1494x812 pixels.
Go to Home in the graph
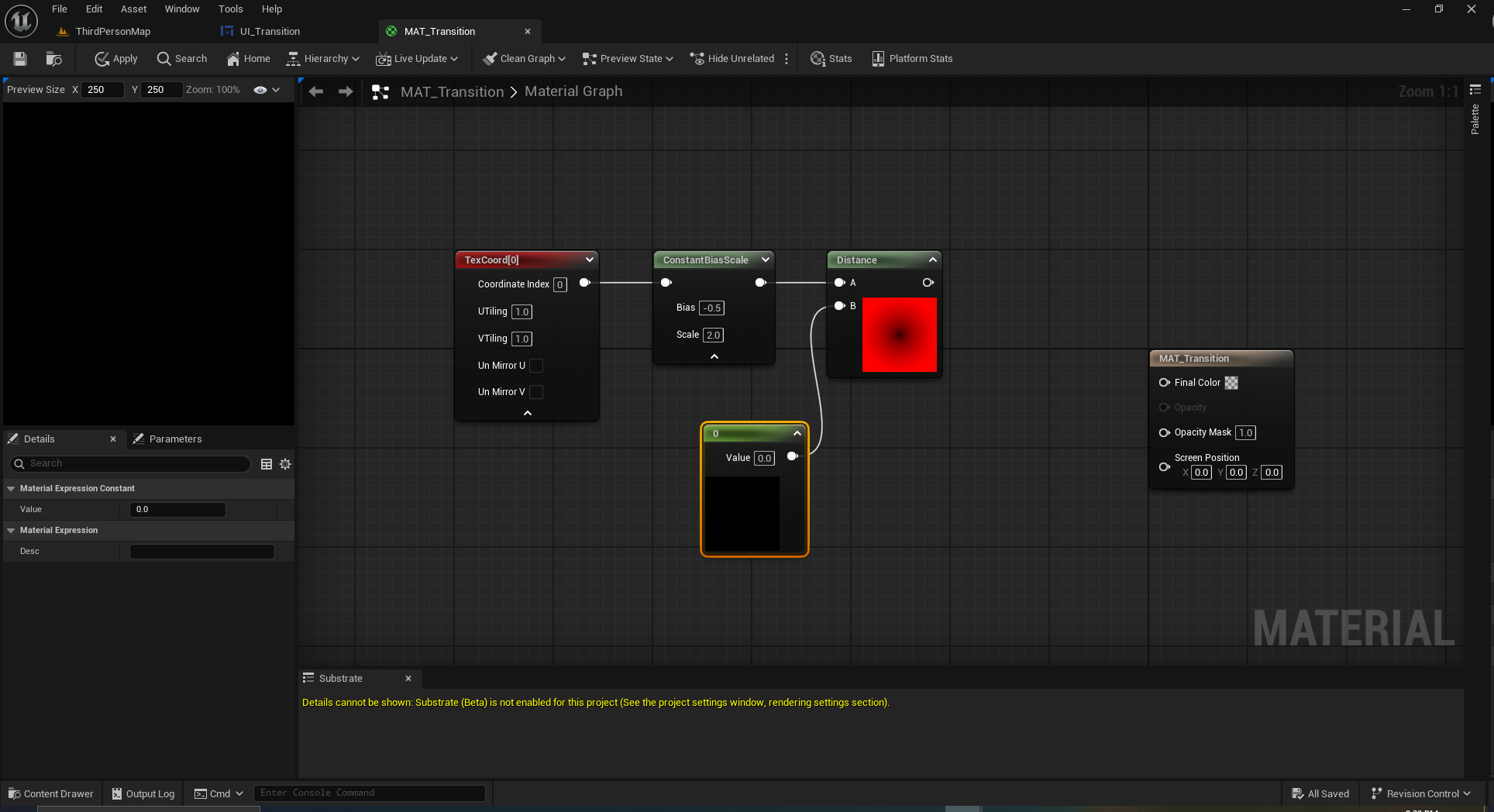click(248, 59)
